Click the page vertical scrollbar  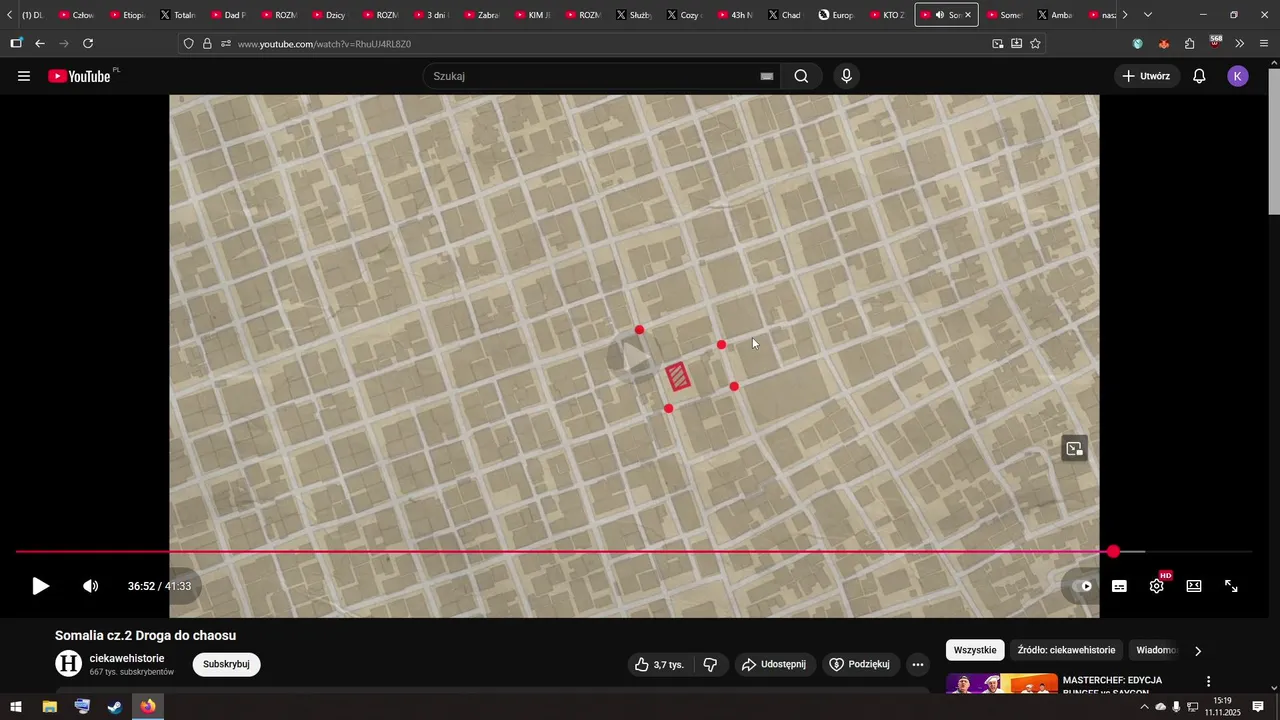pyautogui.click(x=1273, y=140)
